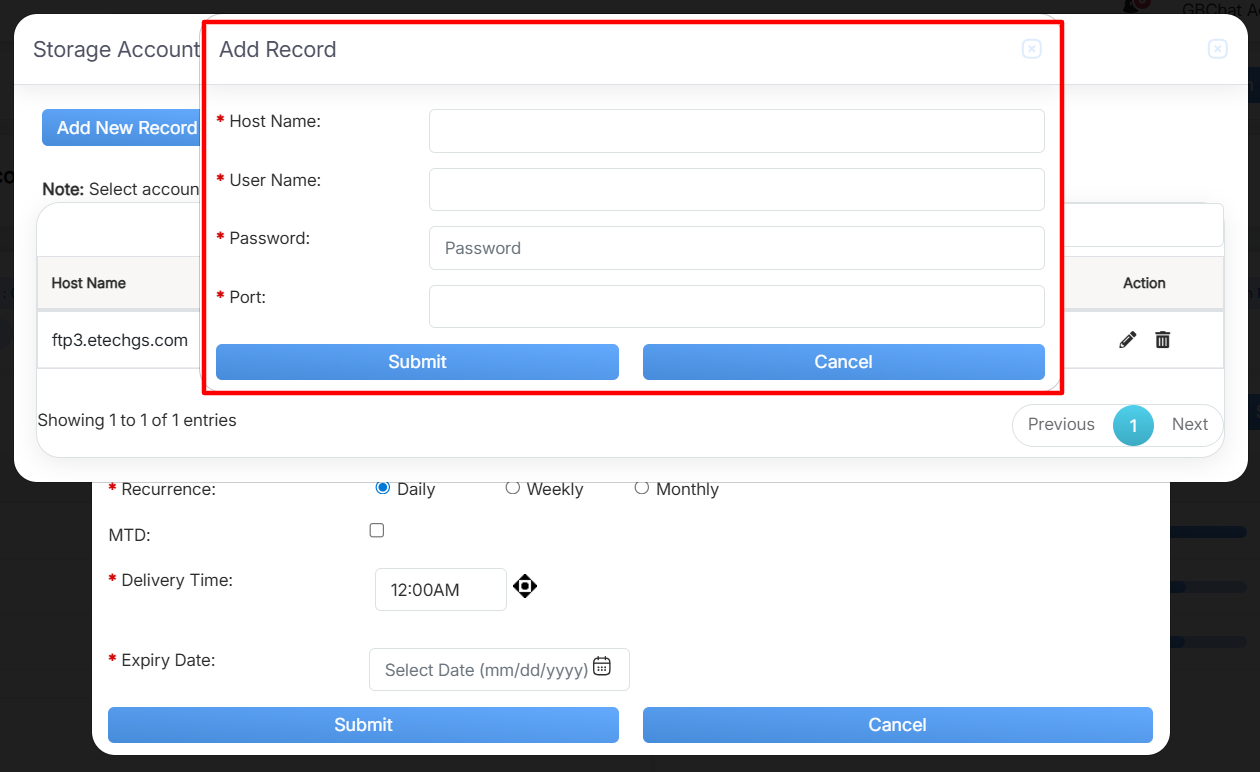Click Add New Record button
Viewport: 1260px width, 772px height.
pos(122,128)
